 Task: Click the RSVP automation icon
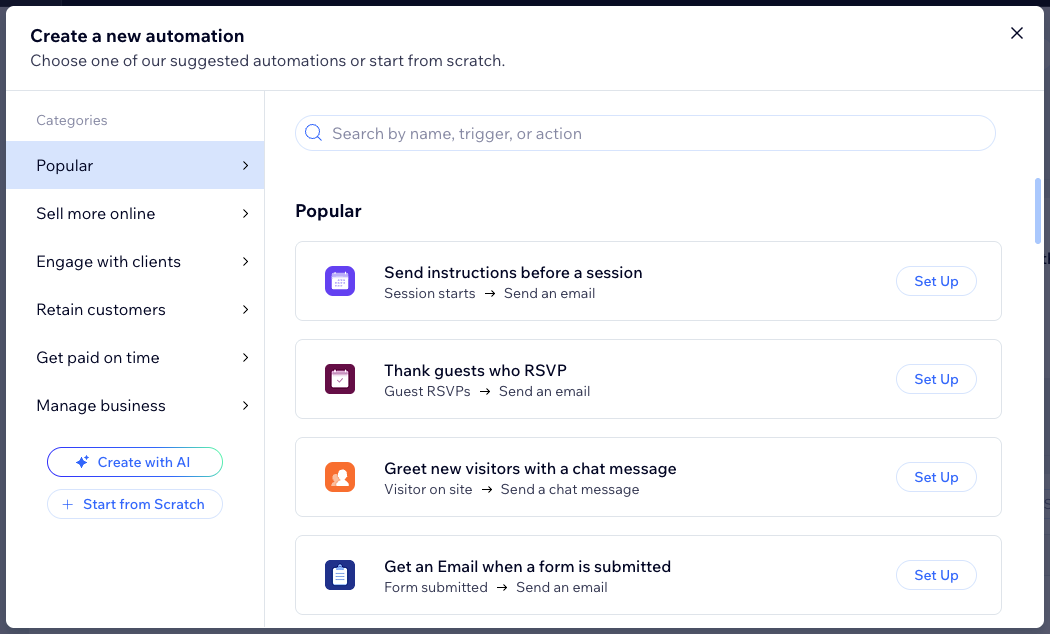[x=340, y=379]
